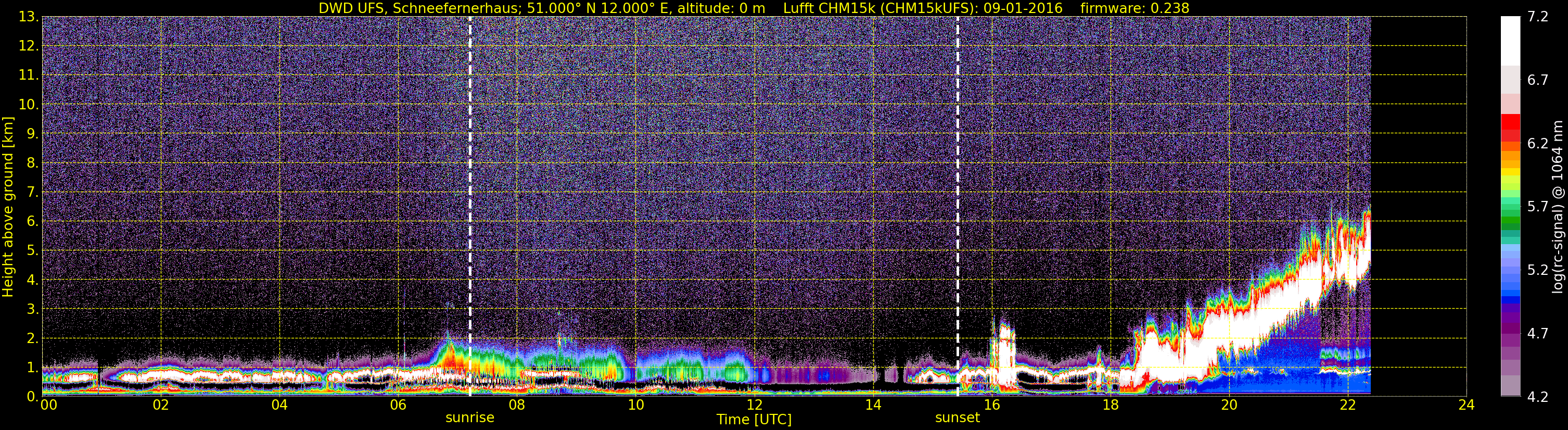Click the "Height above ground [km]" axis label

pos(8,207)
